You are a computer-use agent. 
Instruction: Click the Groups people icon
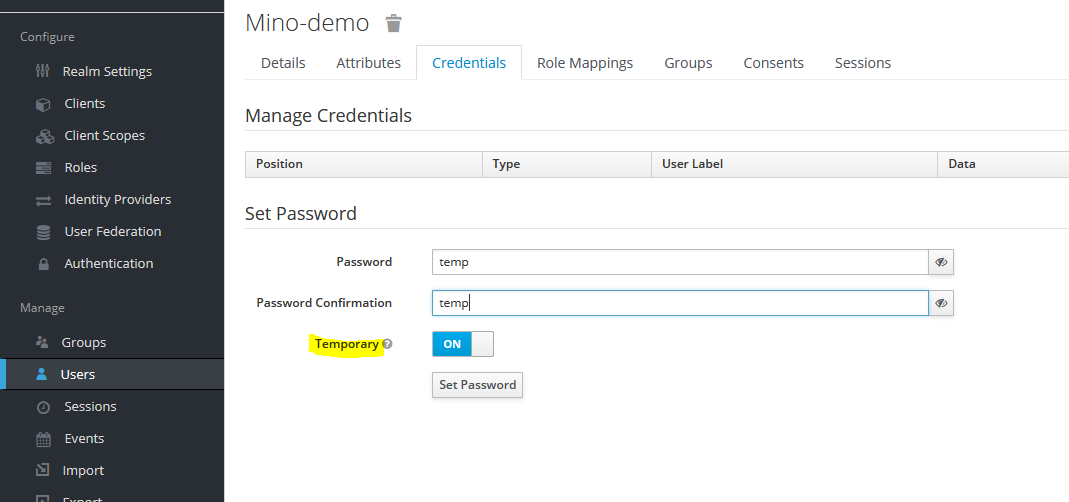click(42, 342)
